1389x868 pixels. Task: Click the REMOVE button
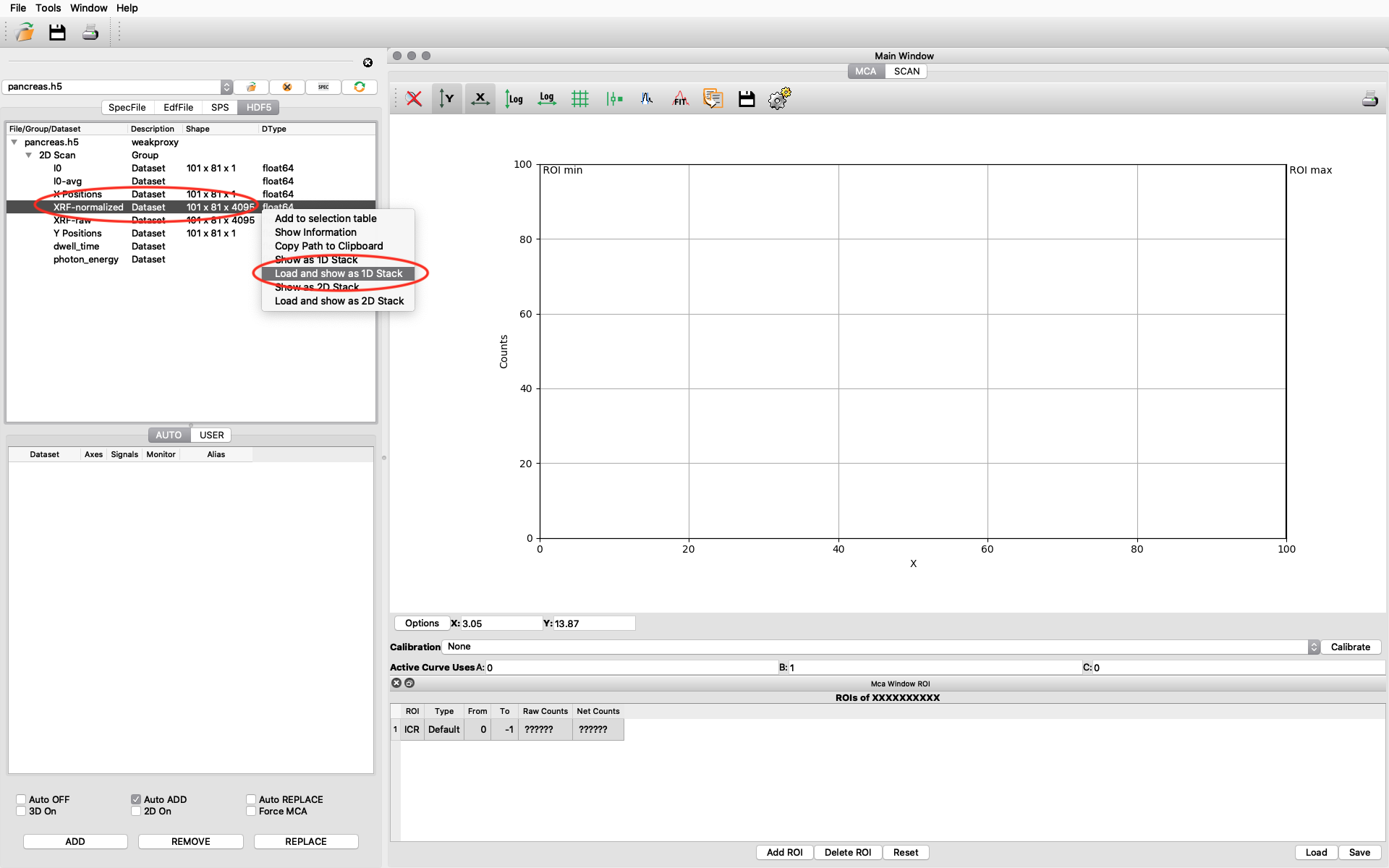(x=191, y=842)
